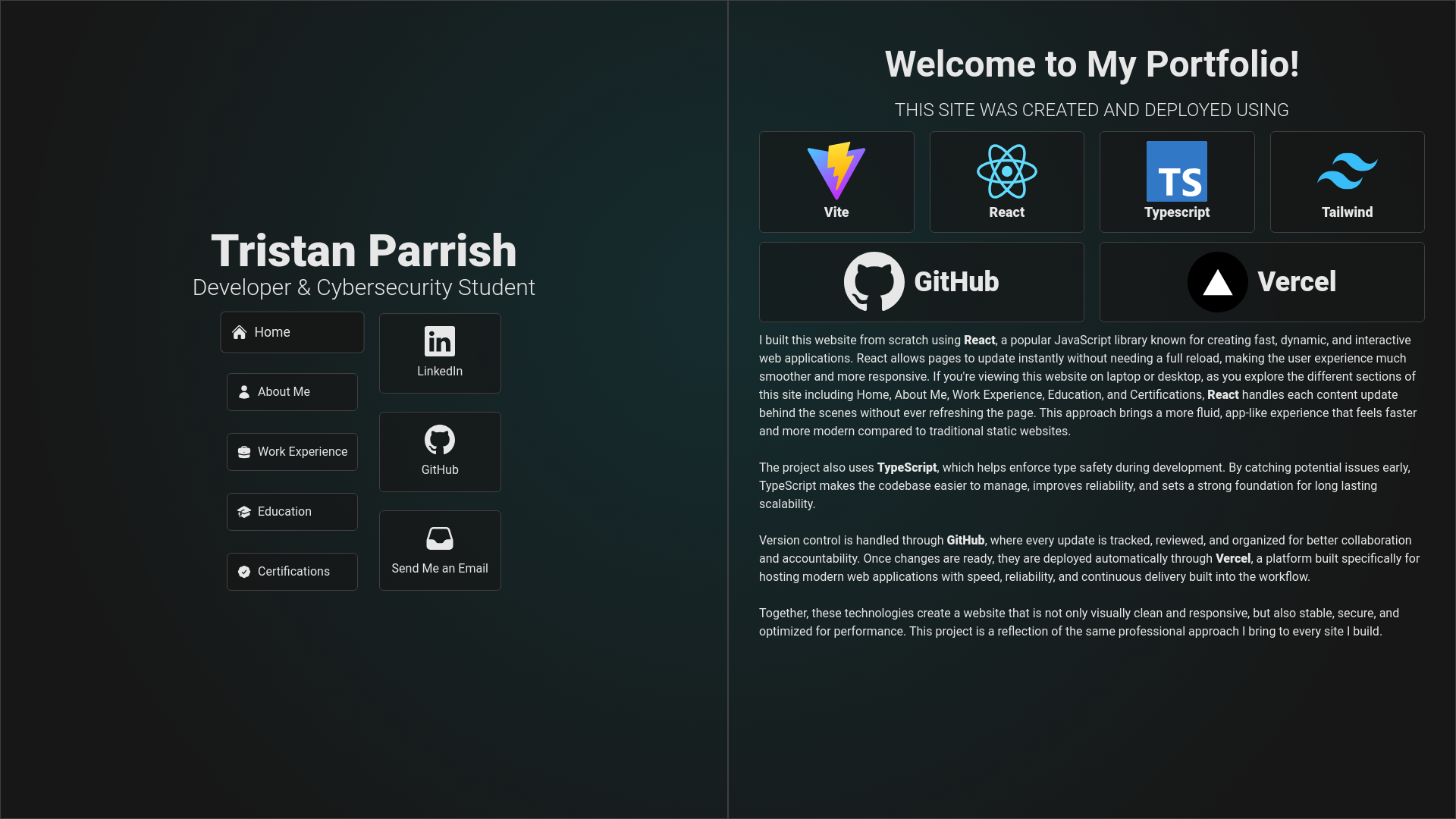Click the React label on its card
Screen dimensions: 1456x819
(x=1007, y=212)
